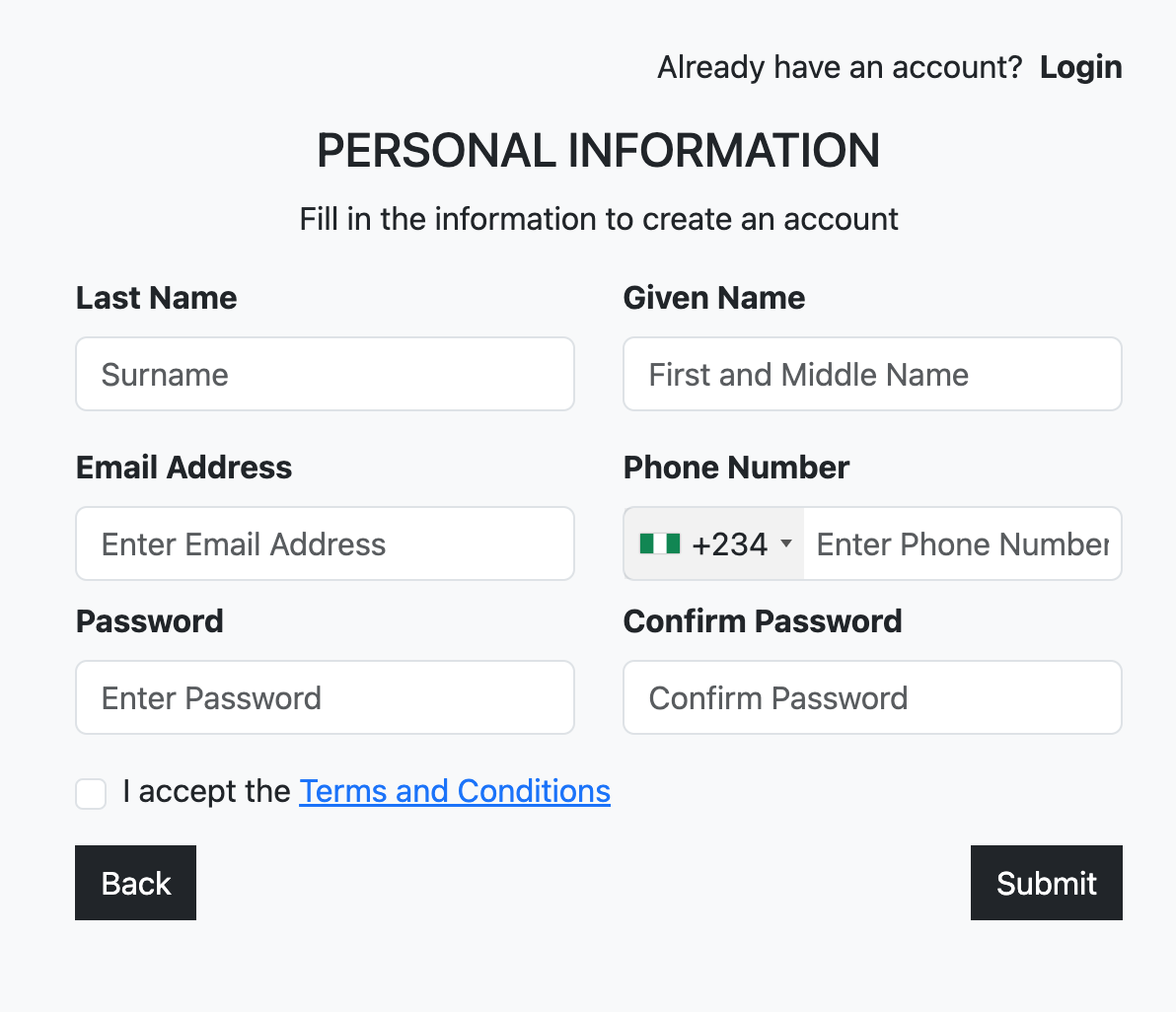Click the Enter Password field
Screen dimensions: 1176x1012
click(x=325, y=697)
